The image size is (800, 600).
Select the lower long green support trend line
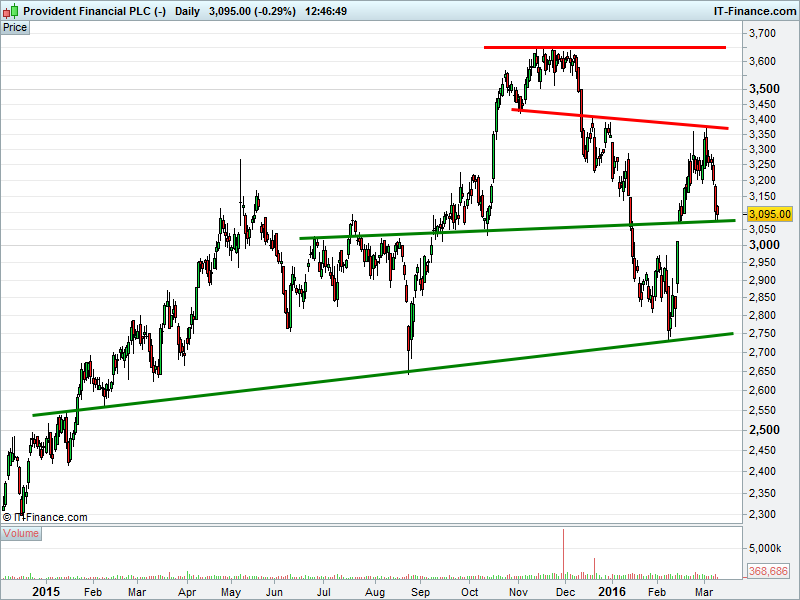[383, 374]
